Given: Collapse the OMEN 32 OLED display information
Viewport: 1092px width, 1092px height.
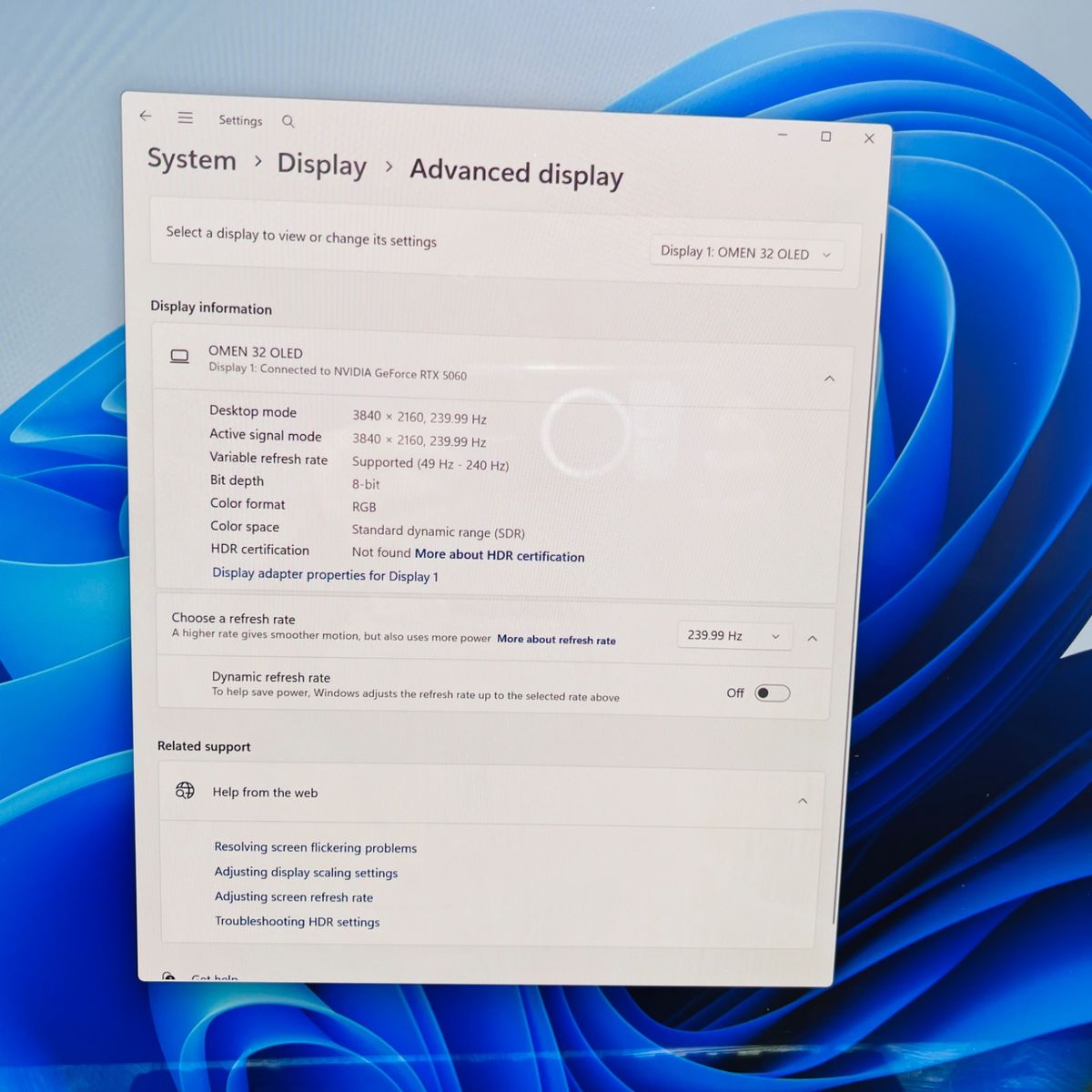Looking at the screenshot, I should coord(829,379).
